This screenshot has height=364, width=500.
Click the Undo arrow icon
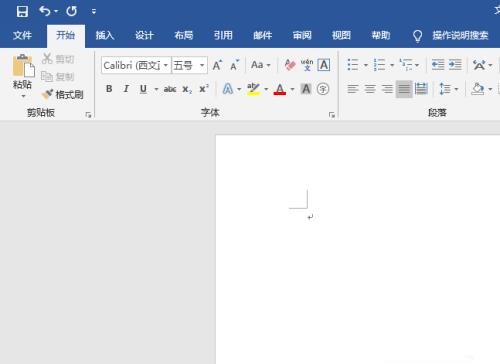click(45, 11)
